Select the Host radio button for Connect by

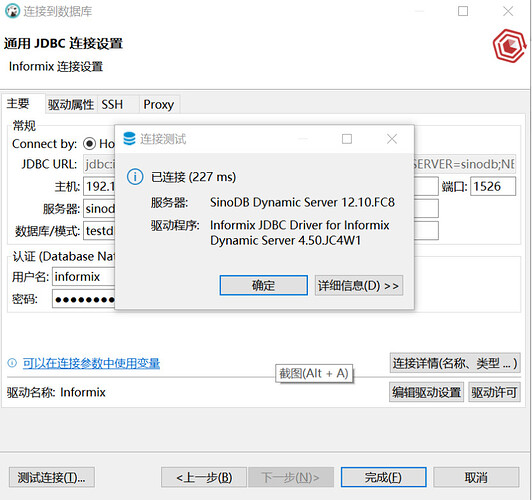point(90,144)
